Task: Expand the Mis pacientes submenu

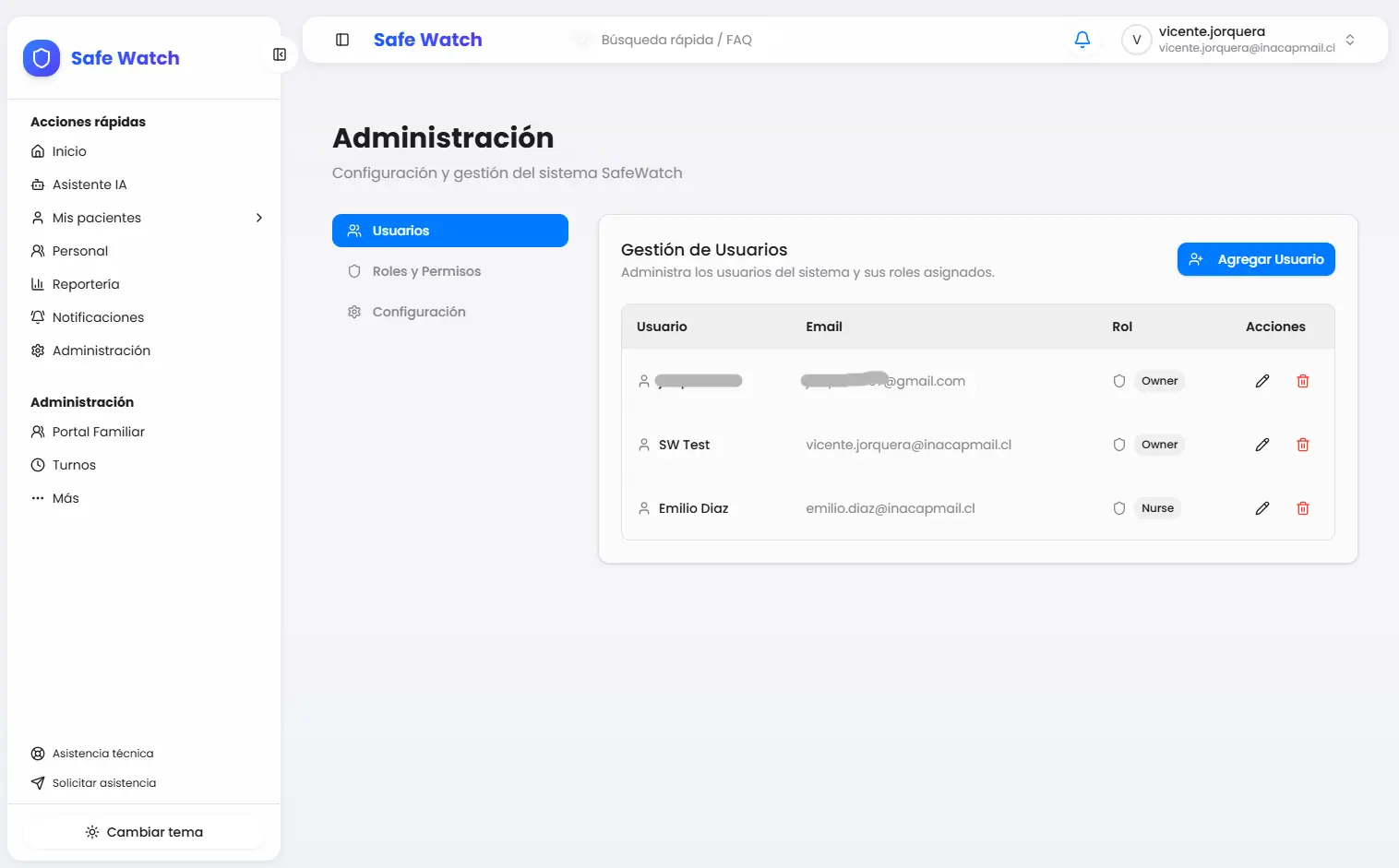Action: click(258, 217)
